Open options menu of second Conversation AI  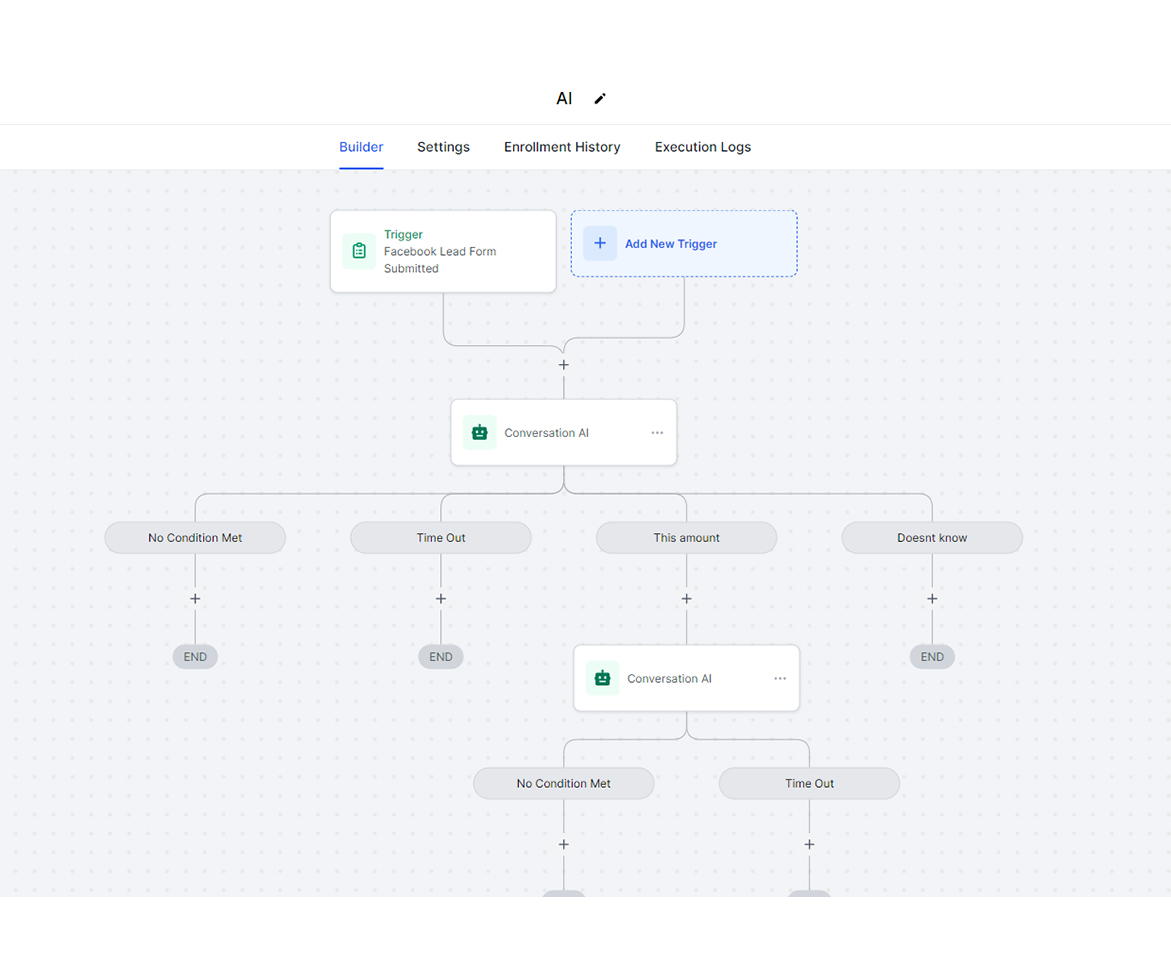pos(780,678)
